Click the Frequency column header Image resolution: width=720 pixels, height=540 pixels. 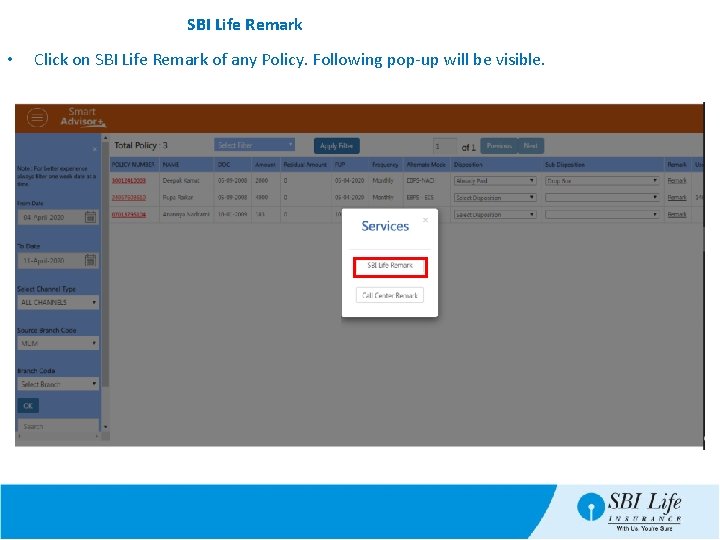(x=385, y=164)
